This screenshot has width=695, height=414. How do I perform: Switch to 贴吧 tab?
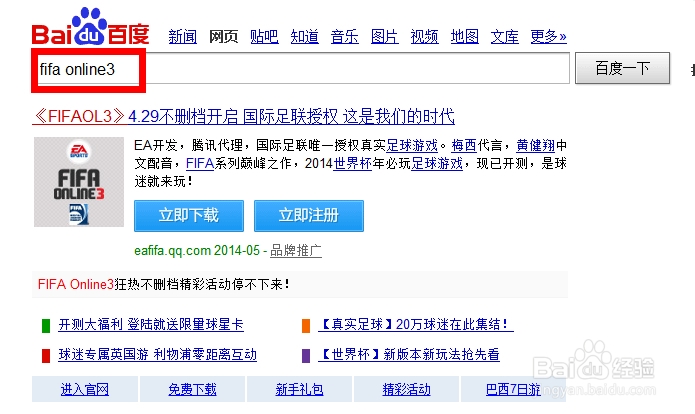click(x=264, y=36)
